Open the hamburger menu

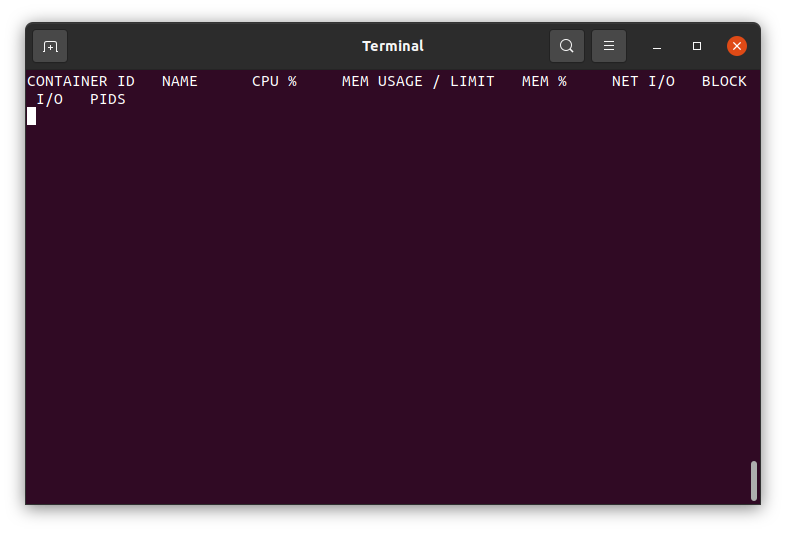(x=609, y=46)
